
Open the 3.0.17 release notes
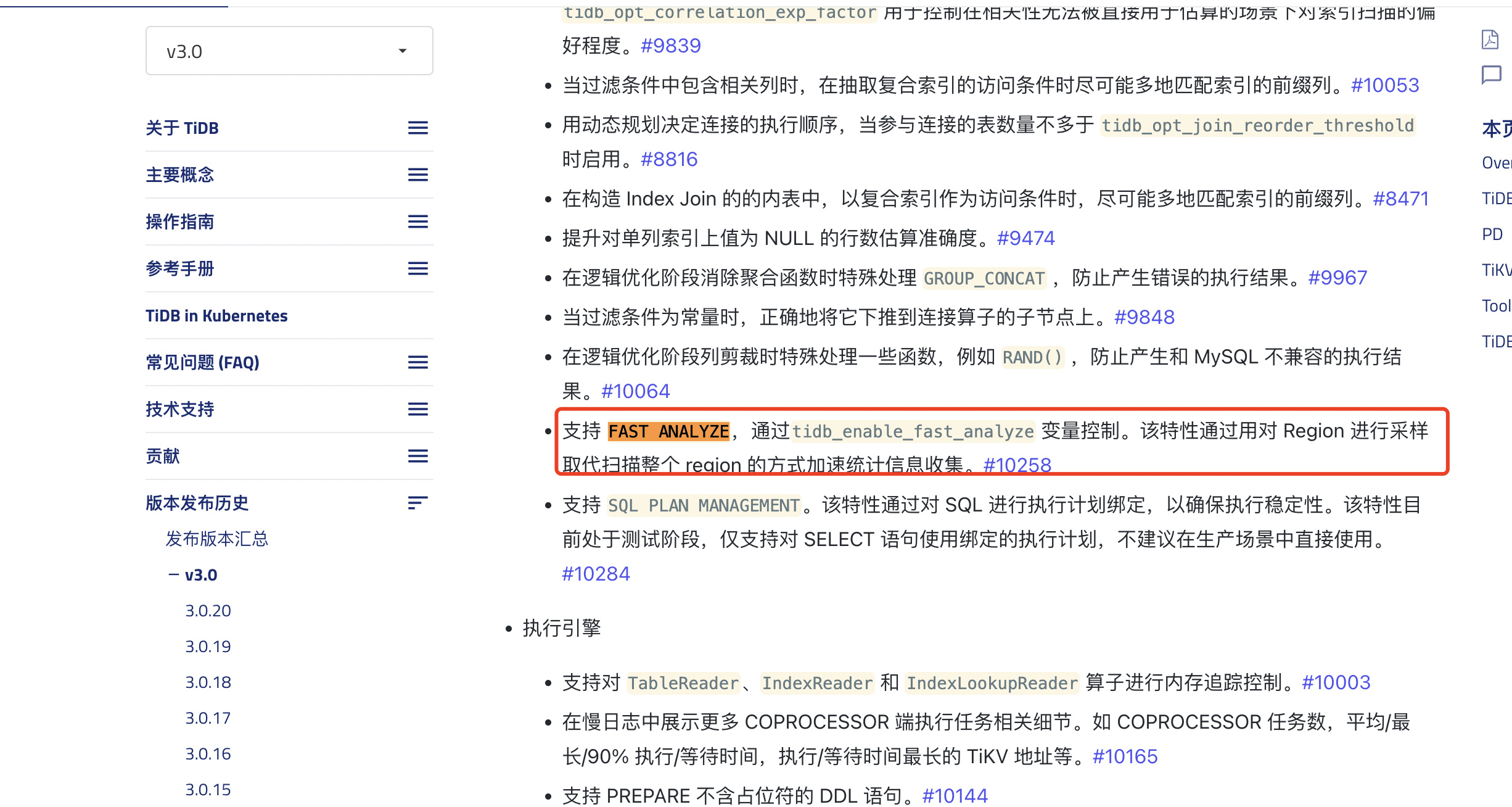point(208,718)
